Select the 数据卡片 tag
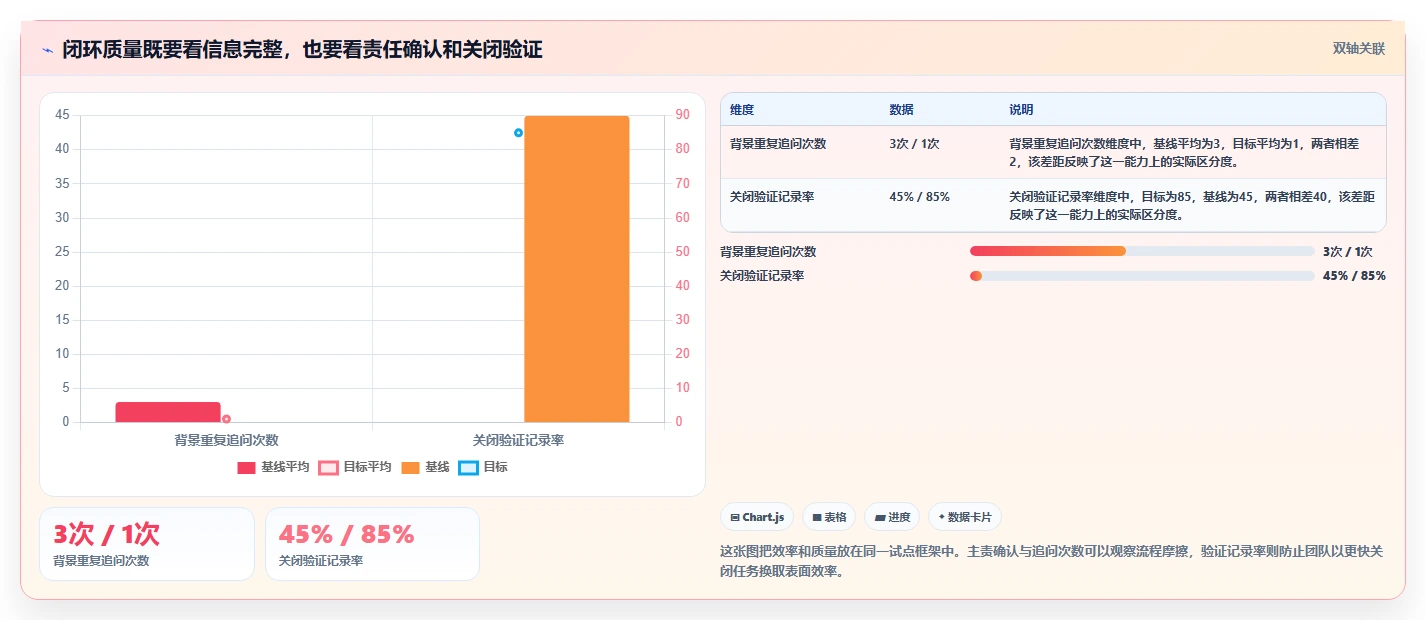Image resolution: width=1426 pixels, height=620 pixels. click(x=965, y=517)
